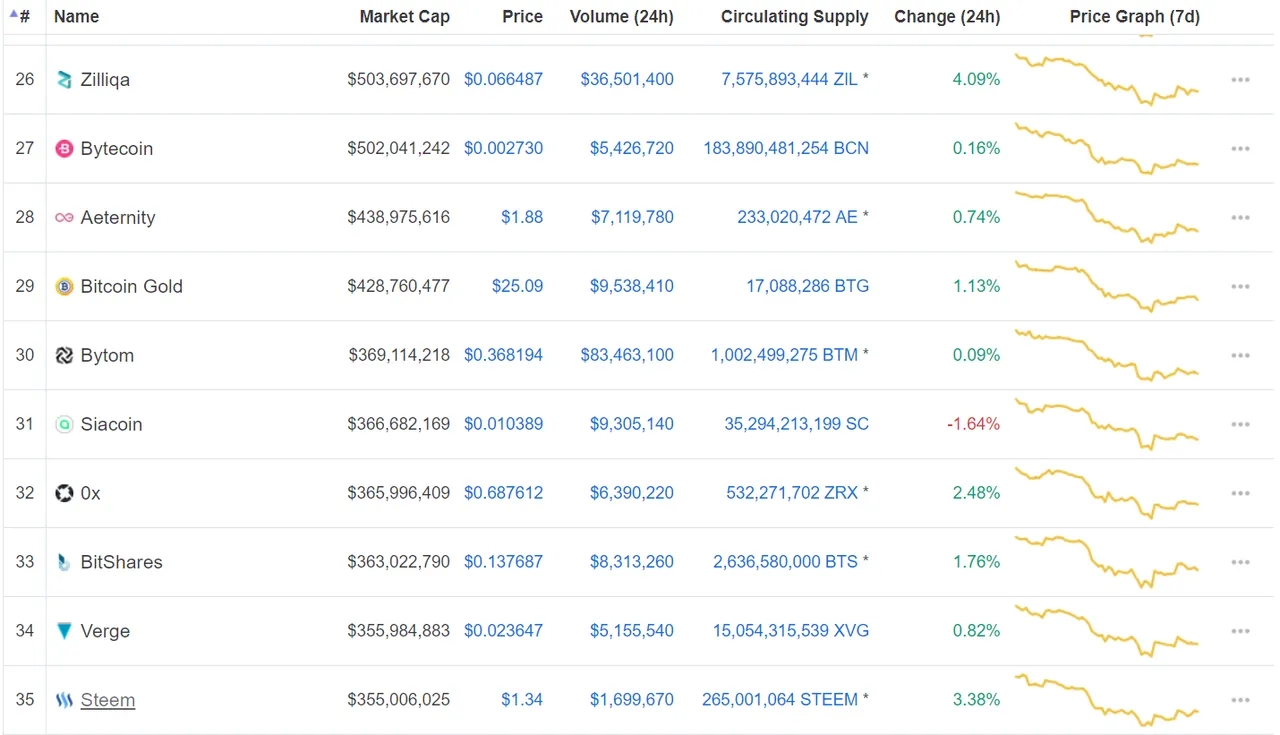The height and width of the screenshot is (735, 1280).
Task: Click the Bitcoin Gold logo icon
Action: tap(64, 287)
